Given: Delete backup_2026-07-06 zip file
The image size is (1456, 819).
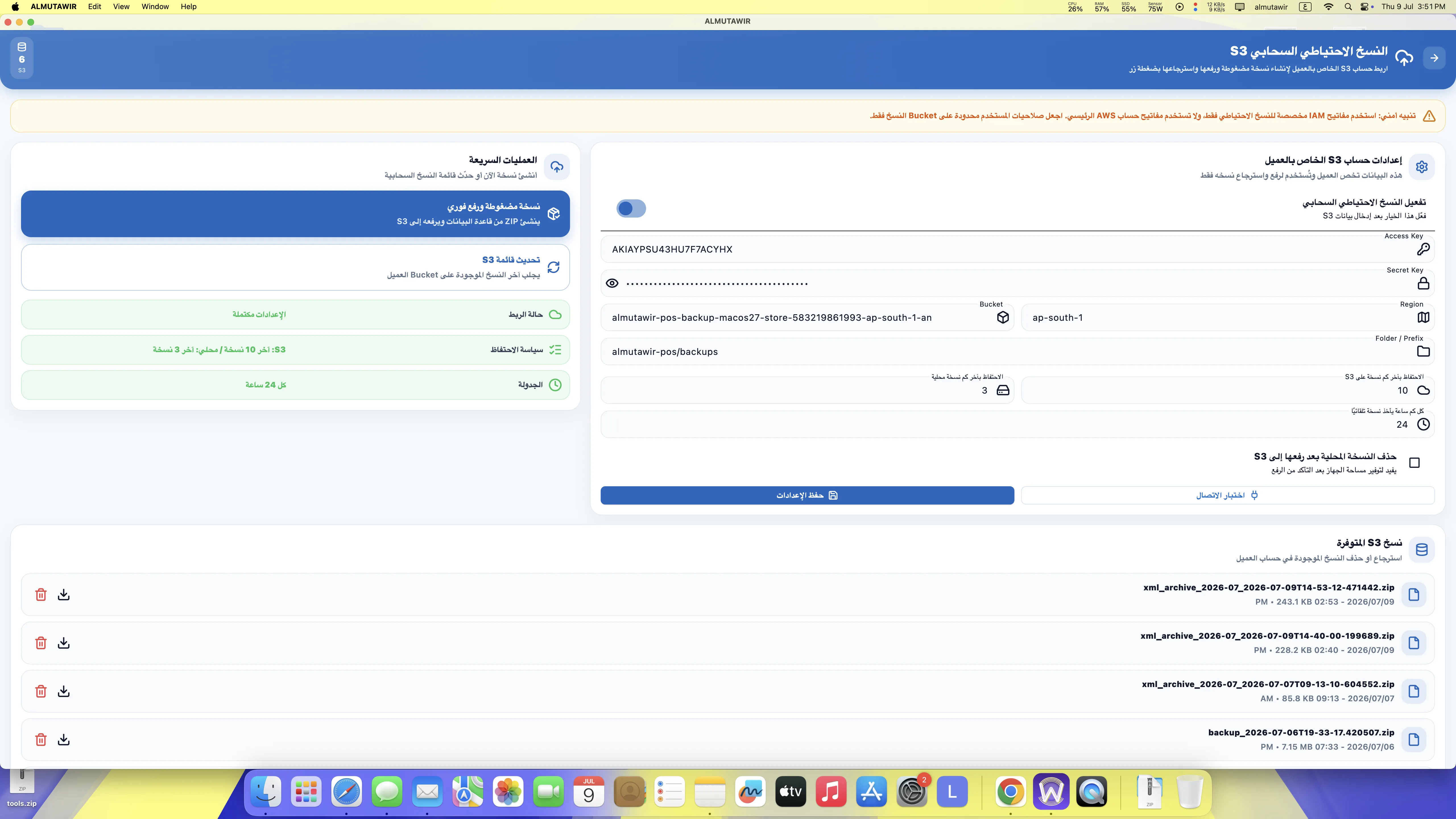Looking at the screenshot, I should pyautogui.click(x=41, y=740).
